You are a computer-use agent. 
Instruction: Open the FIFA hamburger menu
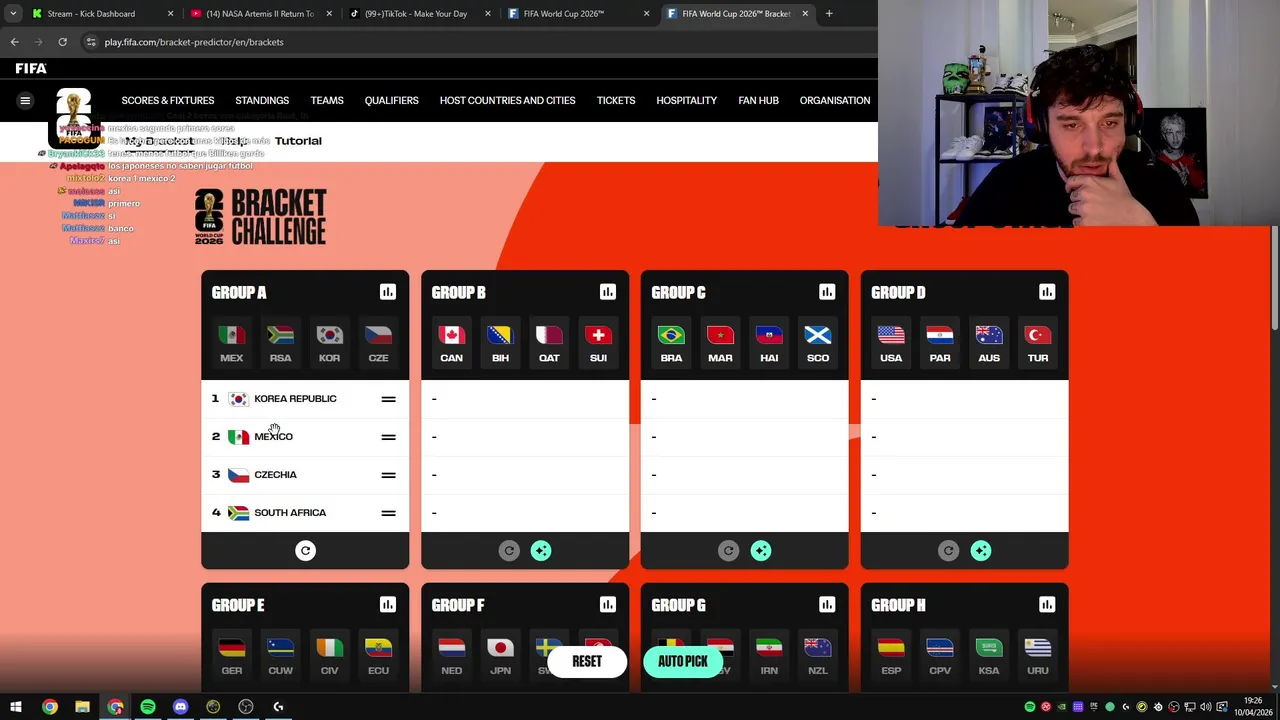point(25,100)
